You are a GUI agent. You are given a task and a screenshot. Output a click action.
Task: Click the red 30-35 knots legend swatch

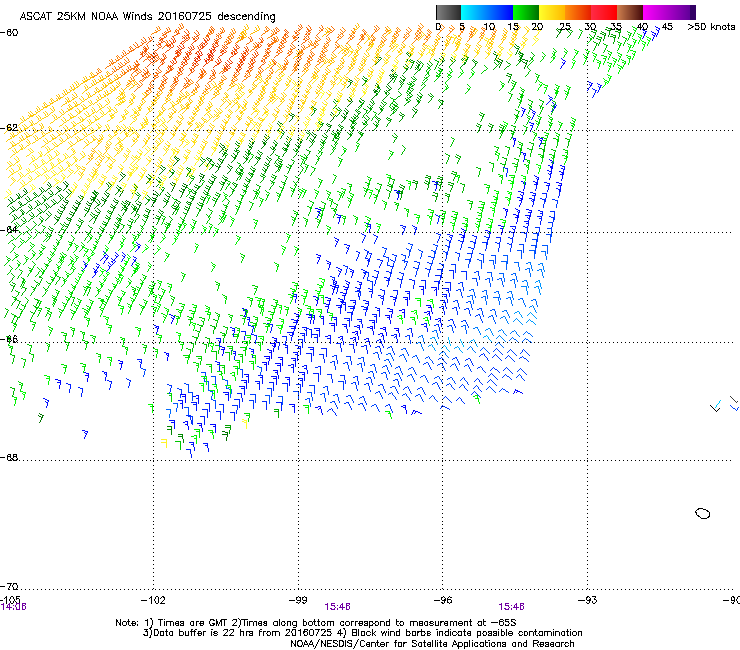coord(604,12)
